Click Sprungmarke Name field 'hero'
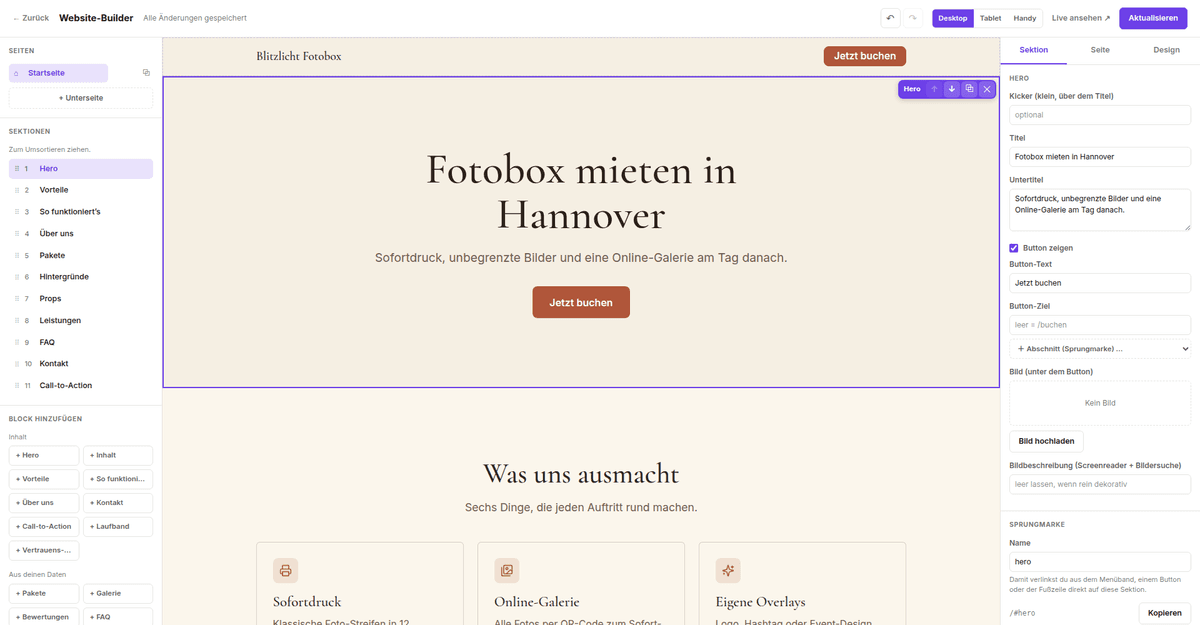 point(1100,562)
